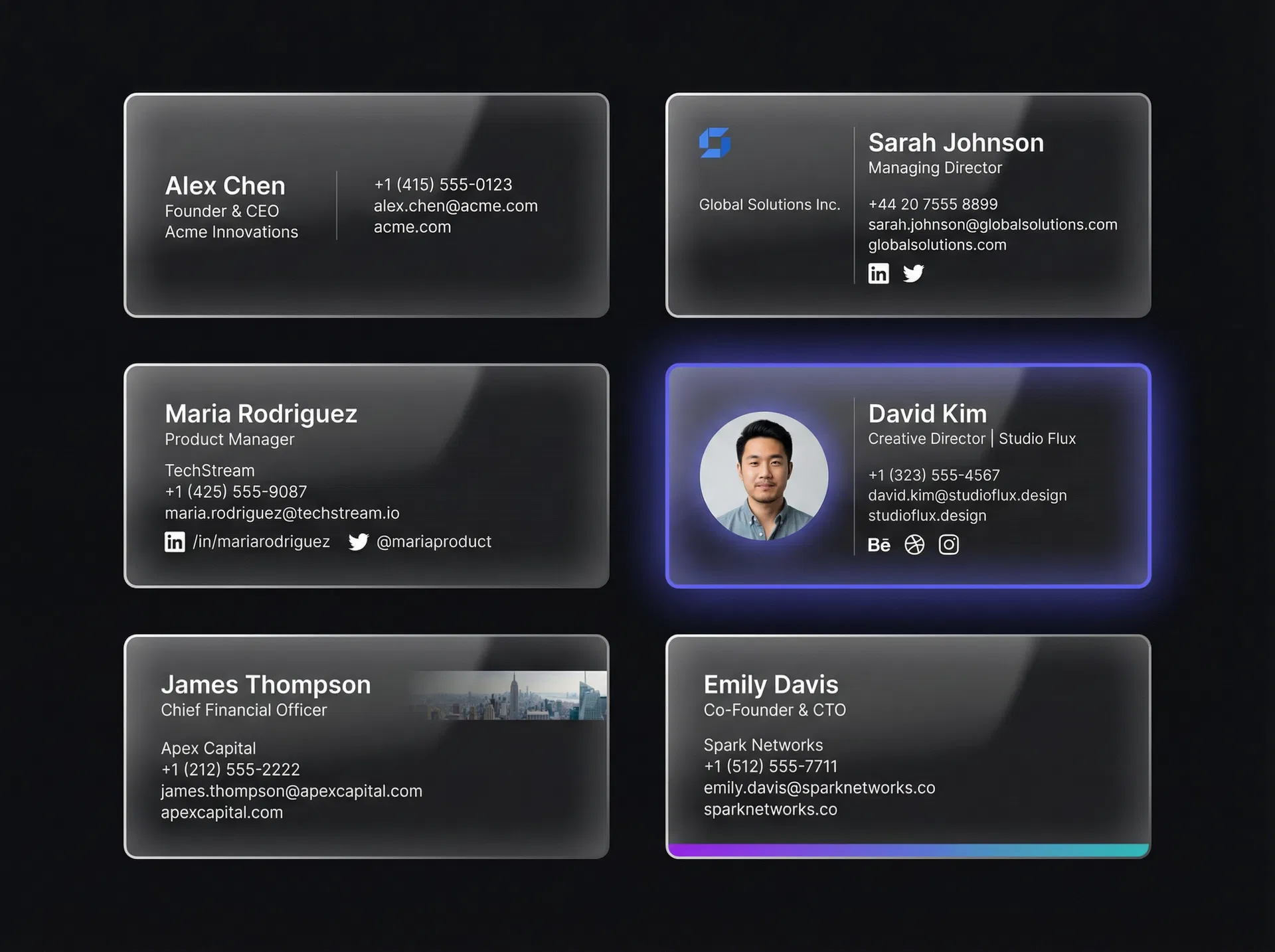
Task: Click the blue Global Solutions logo
Action: (715, 143)
